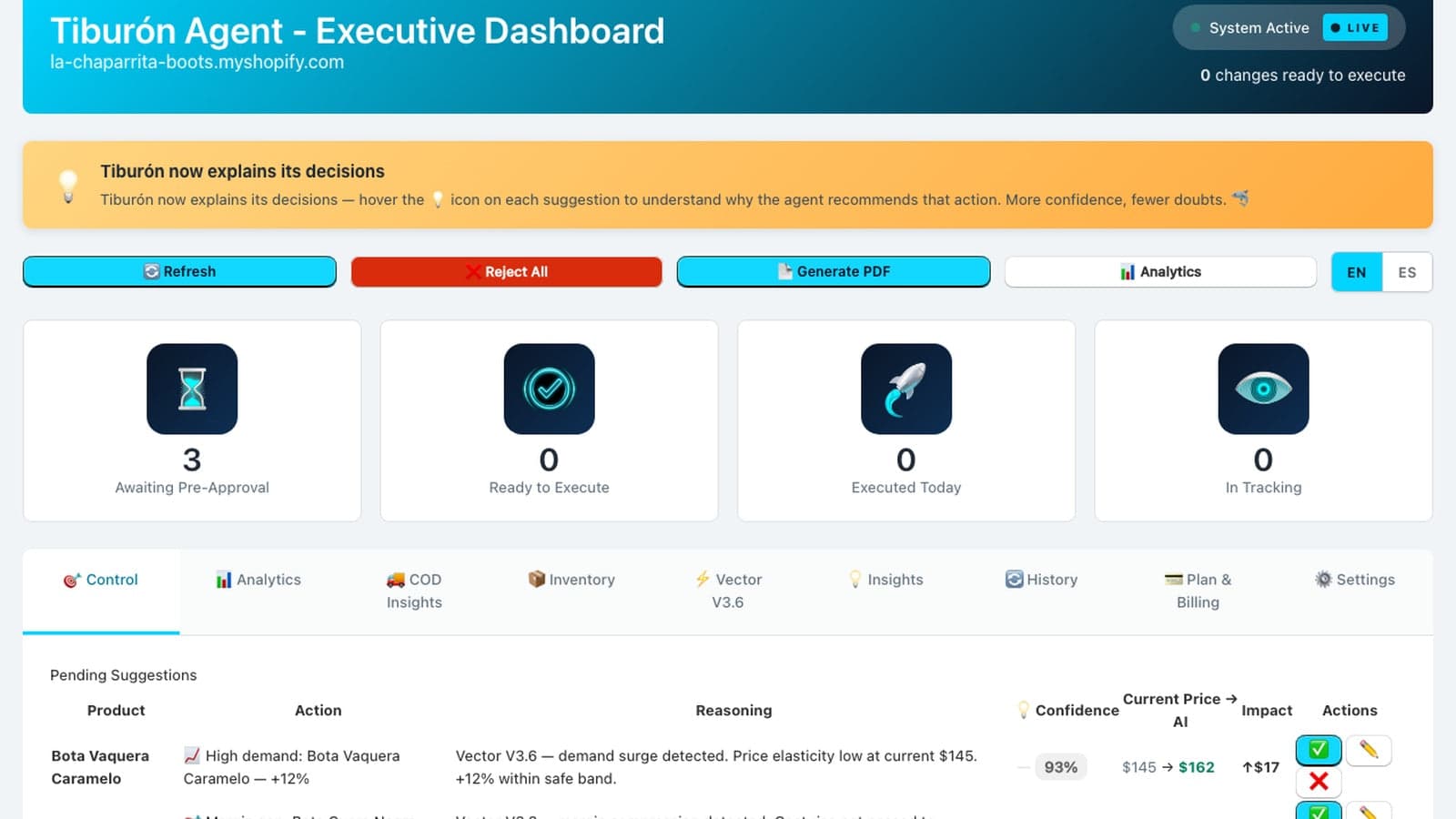Open Analytics from the top button row
The width and height of the screenshot is (1456, 819).
[x=1160, y=271]
